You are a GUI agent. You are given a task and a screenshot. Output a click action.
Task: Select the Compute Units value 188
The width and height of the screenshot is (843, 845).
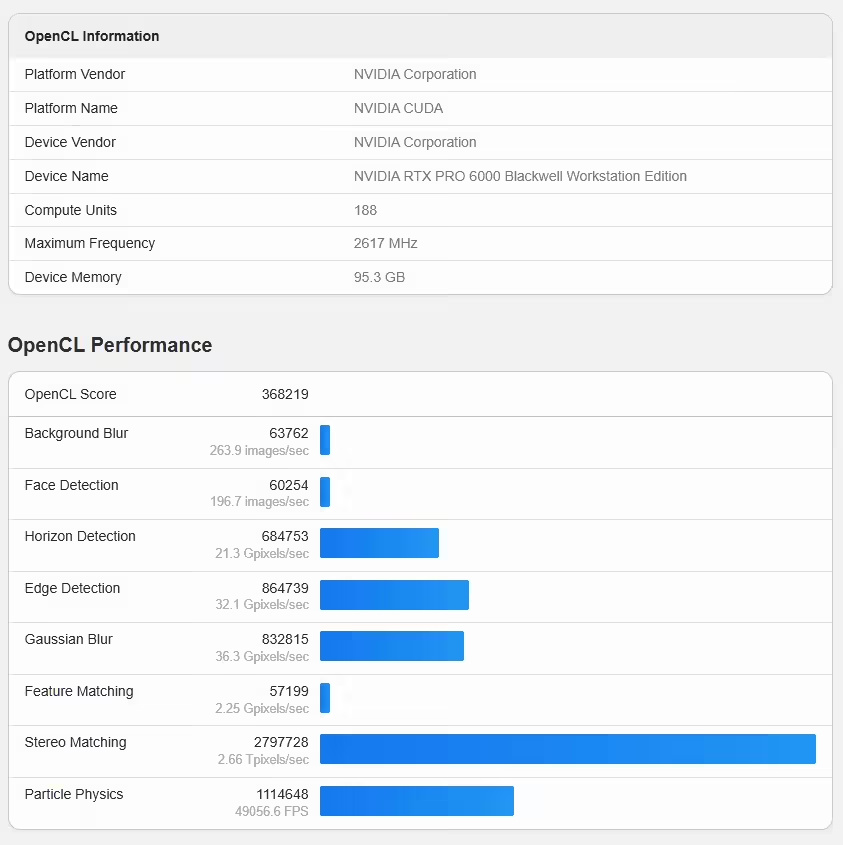(x=365, y=210)
